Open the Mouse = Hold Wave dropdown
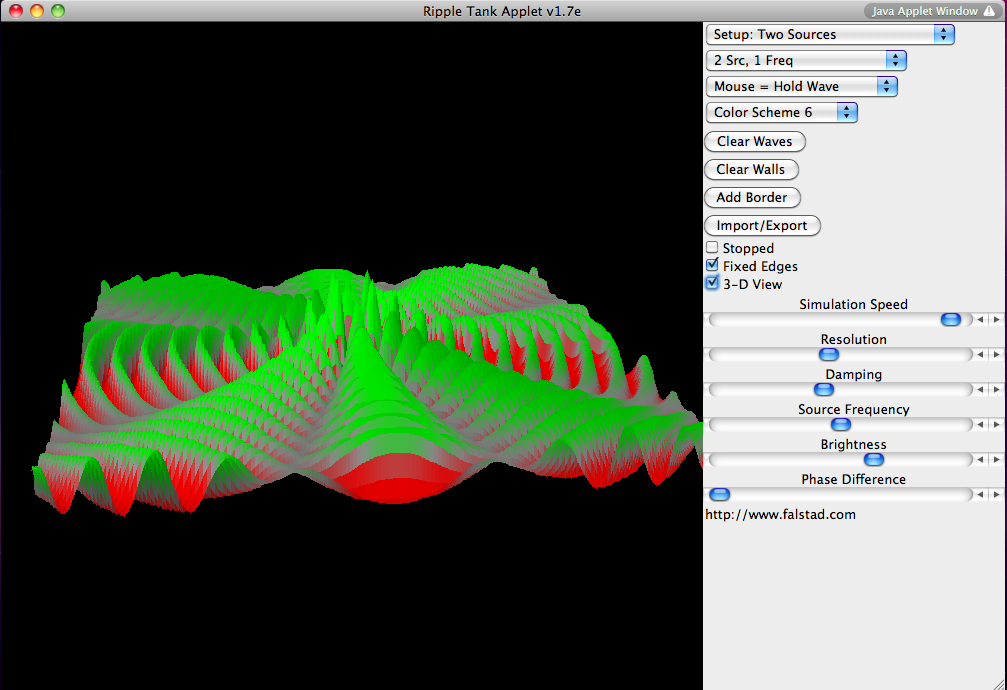 click(x=801, y=86)
